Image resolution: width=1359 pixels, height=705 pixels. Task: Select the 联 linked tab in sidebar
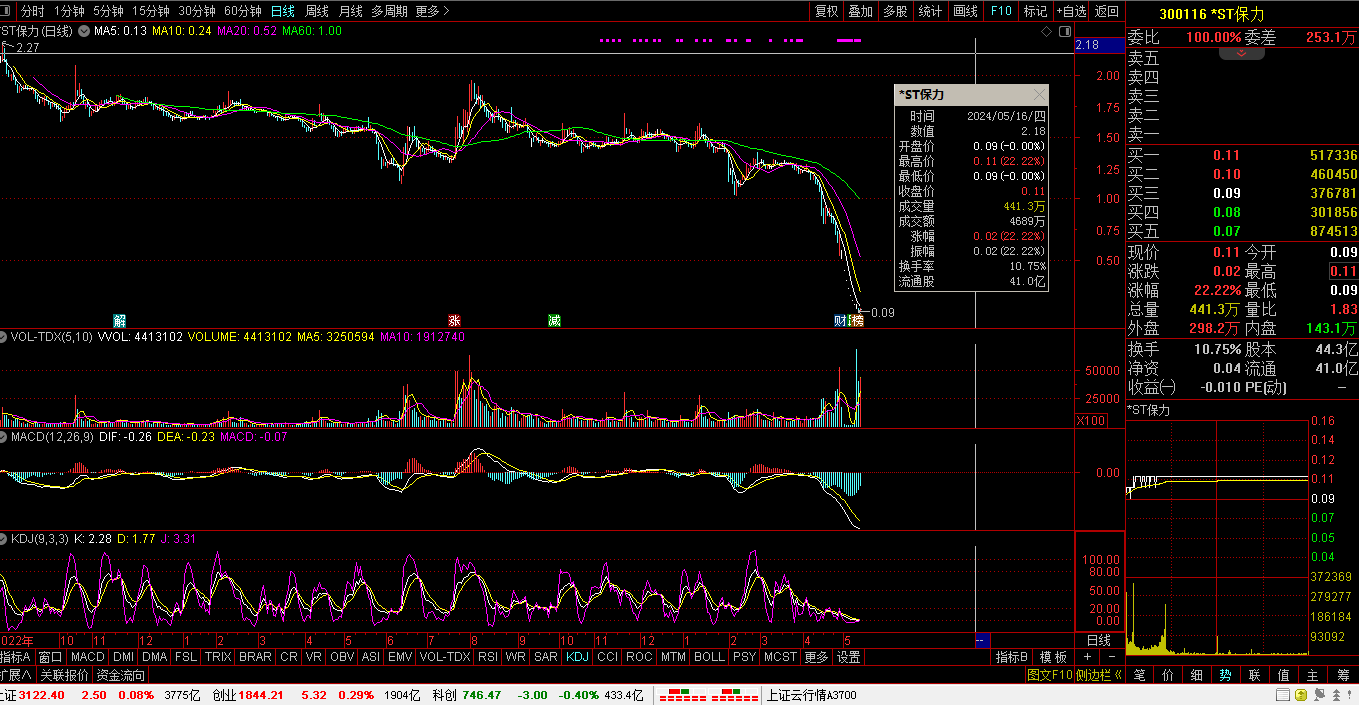[1254, 675]
